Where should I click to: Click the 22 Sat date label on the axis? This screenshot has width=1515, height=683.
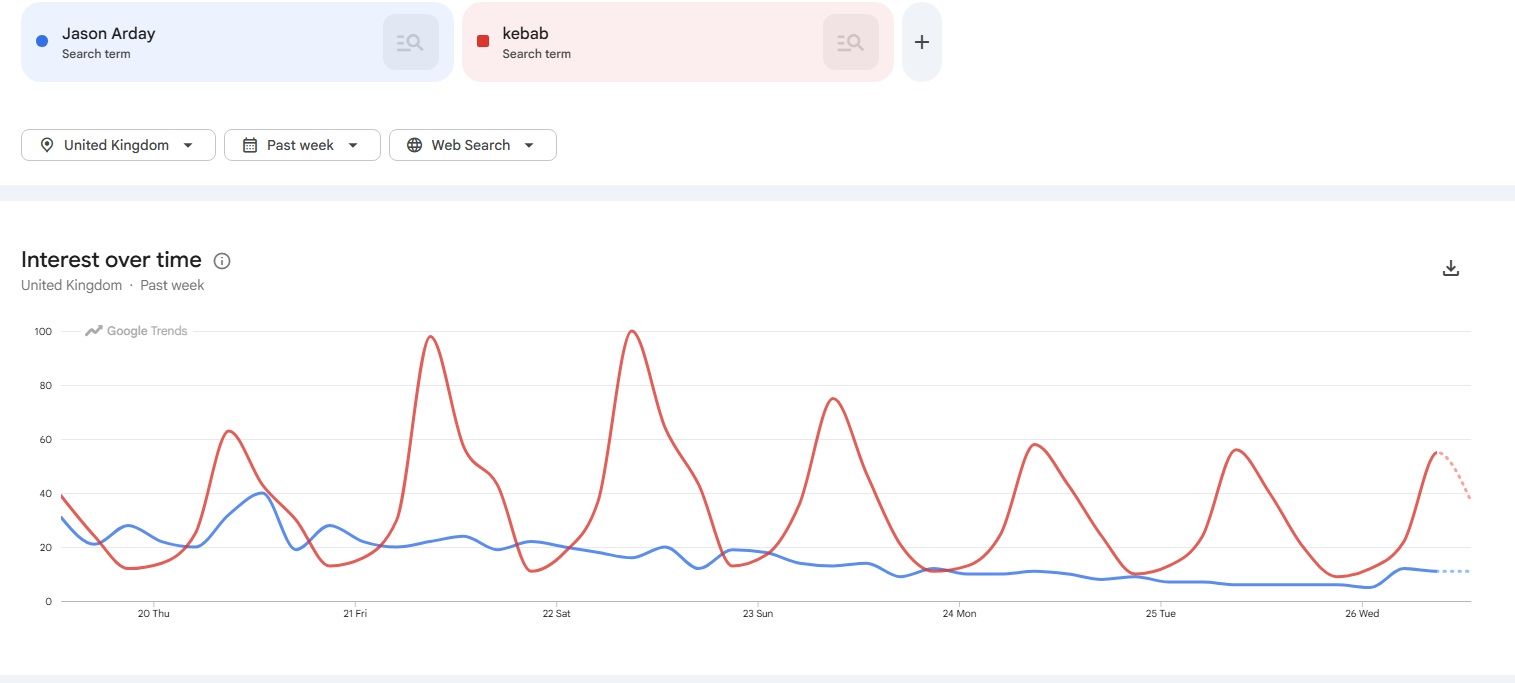pos(556,614)
